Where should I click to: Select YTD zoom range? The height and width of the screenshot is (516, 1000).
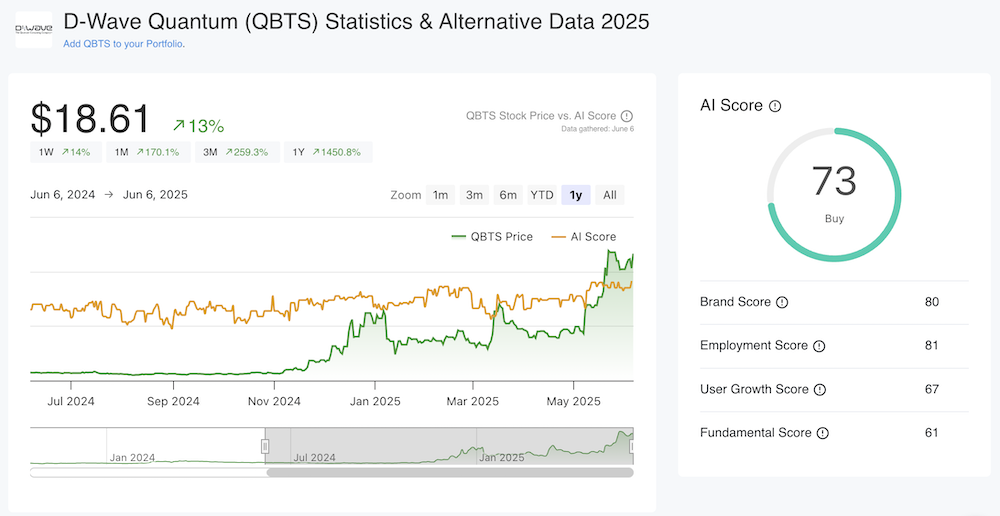pos(542,195)
